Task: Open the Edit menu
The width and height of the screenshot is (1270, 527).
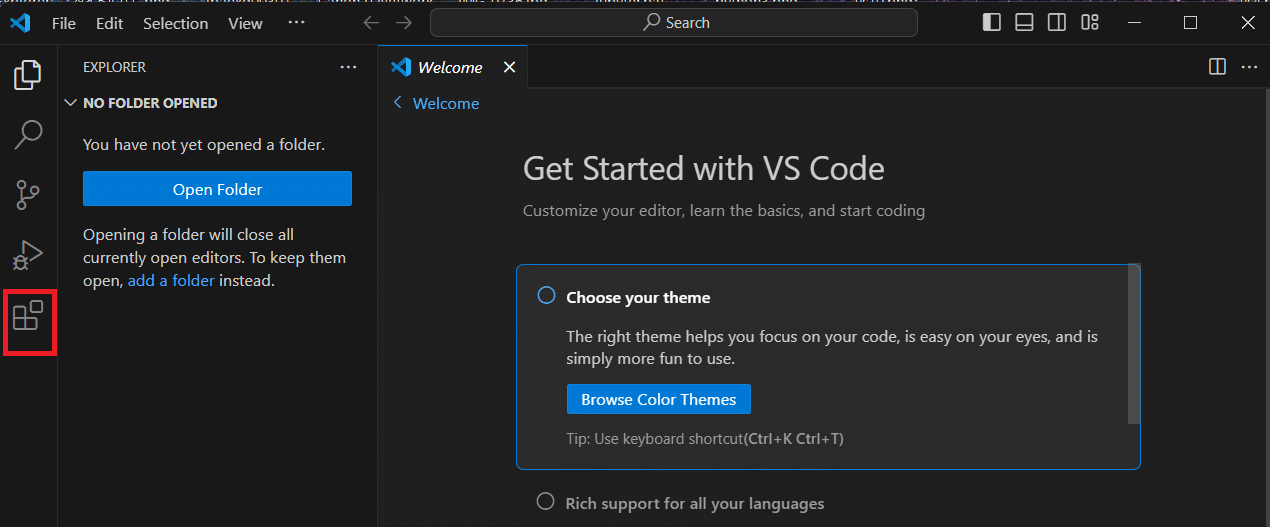Action: (110, 23)
